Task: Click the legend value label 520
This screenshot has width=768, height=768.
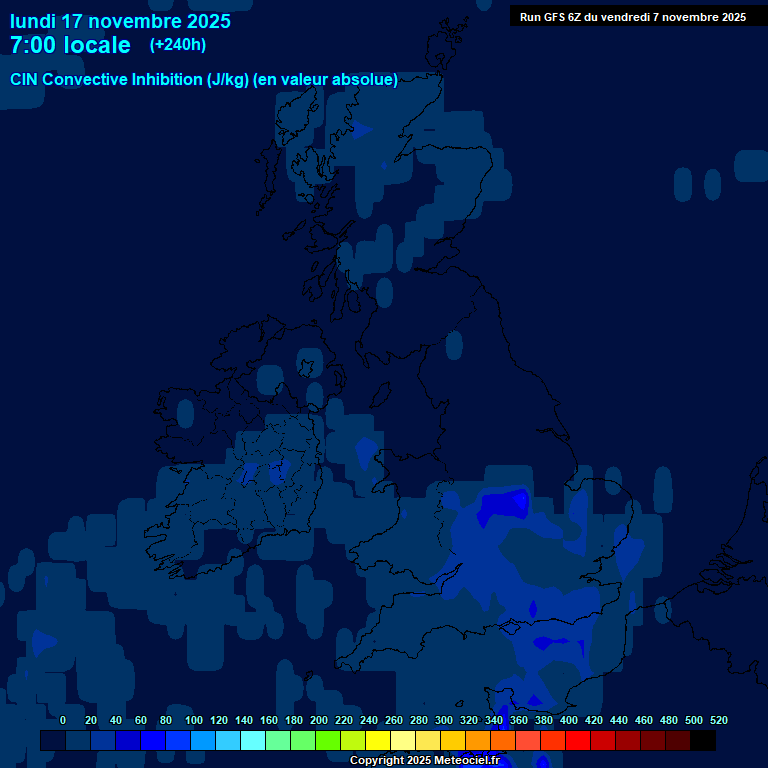Action: pyautogui.click(x=718, y=720)
